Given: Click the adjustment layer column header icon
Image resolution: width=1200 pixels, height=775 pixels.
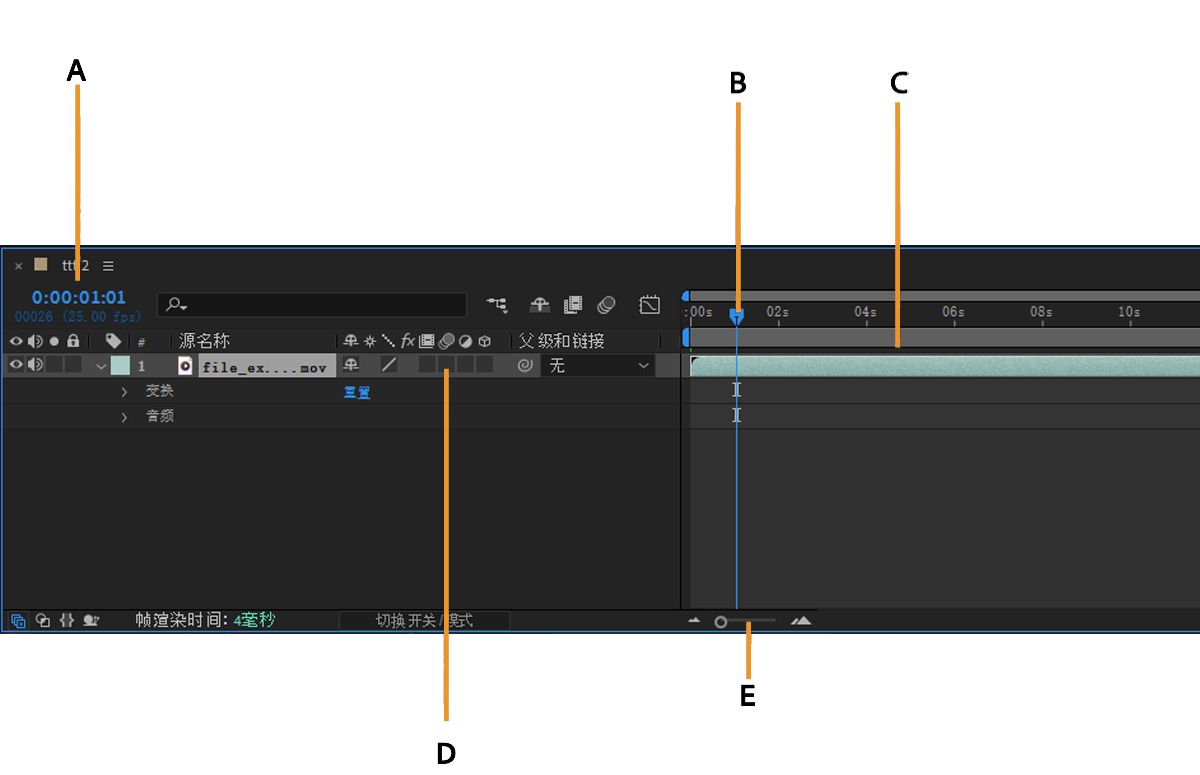Looking at the screenshot, I should 465,341.
